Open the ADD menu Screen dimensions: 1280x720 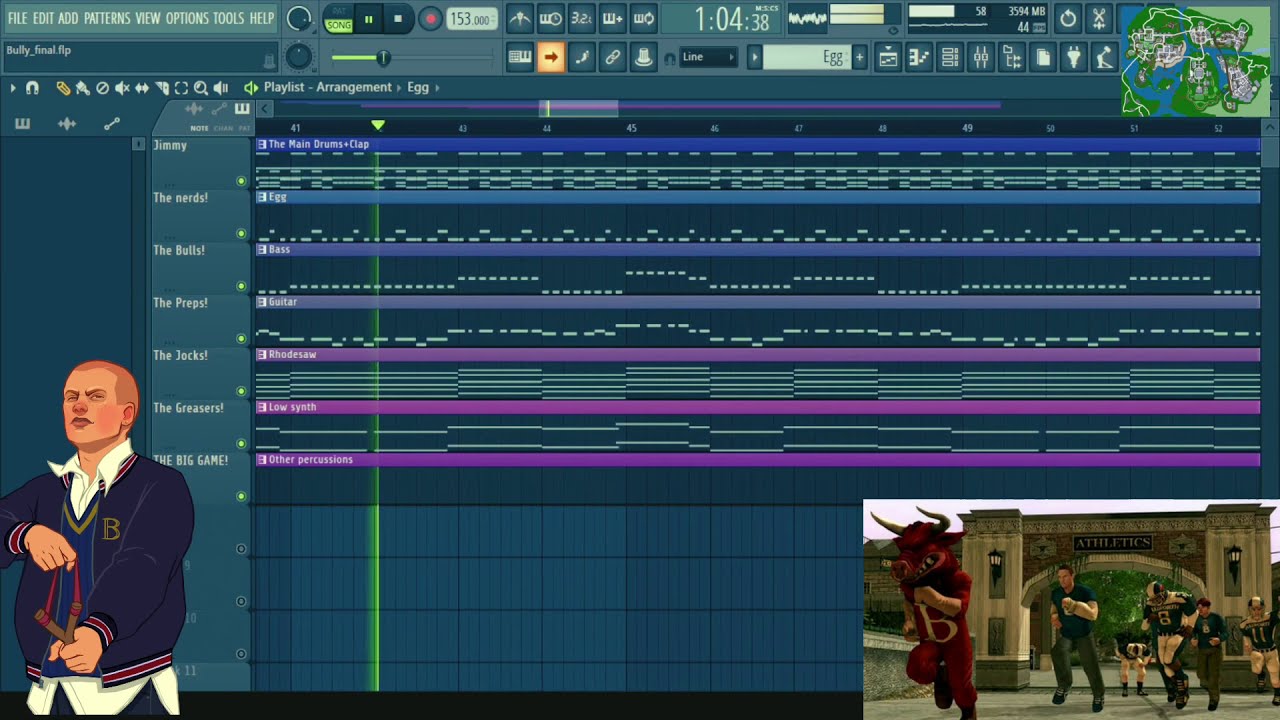coord(68,18)
